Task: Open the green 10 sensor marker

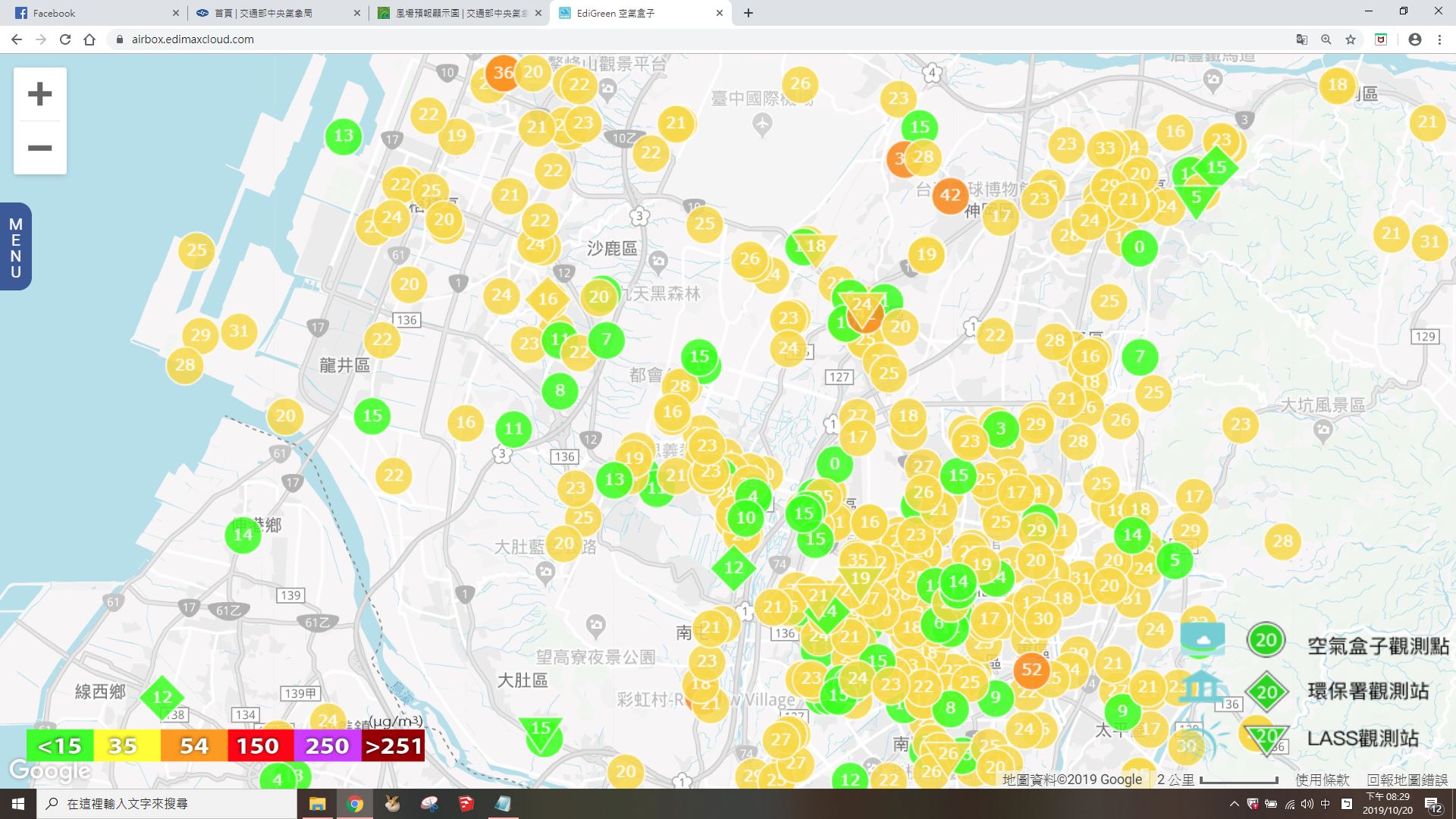Action: [746, 518]
